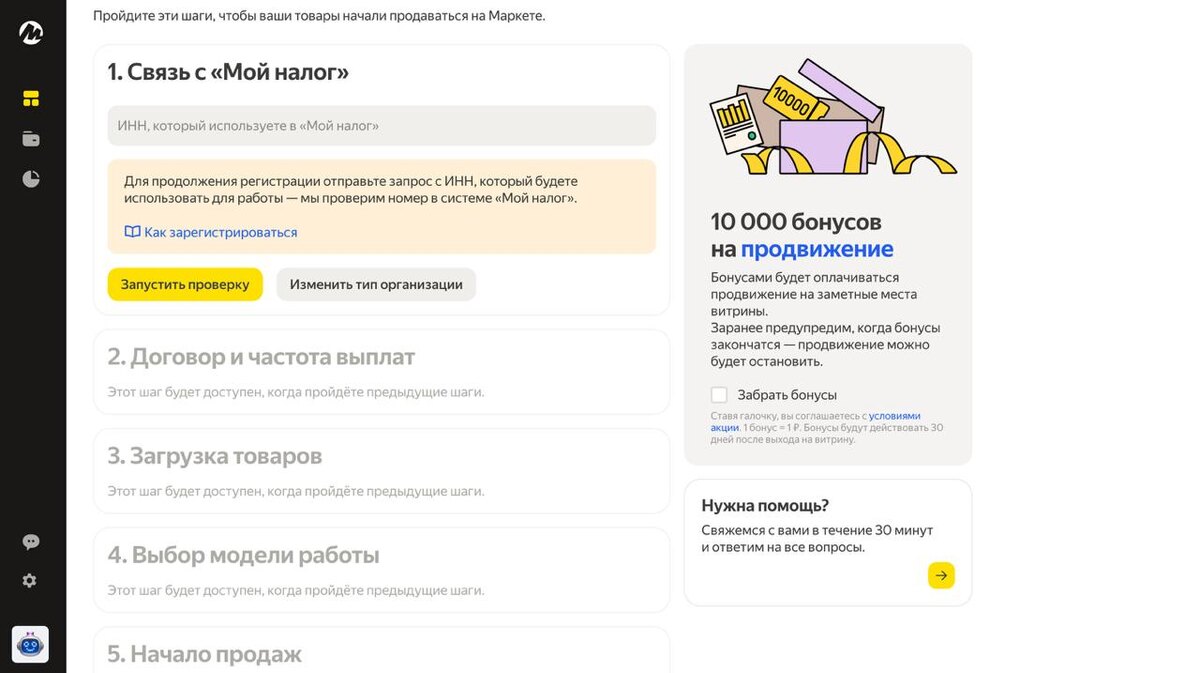Open the settings gear in the sidebar
The image size is (1200, 673).
coord(30,580)
